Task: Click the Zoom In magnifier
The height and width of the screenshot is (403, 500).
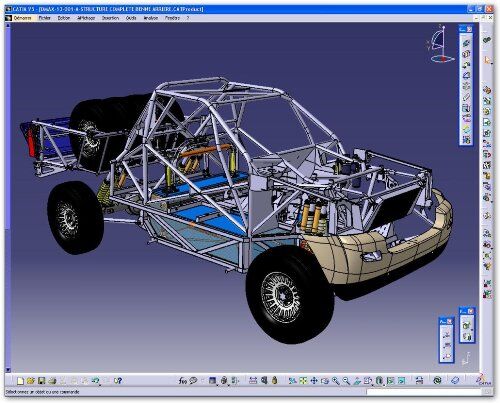Action: point(336,380)
